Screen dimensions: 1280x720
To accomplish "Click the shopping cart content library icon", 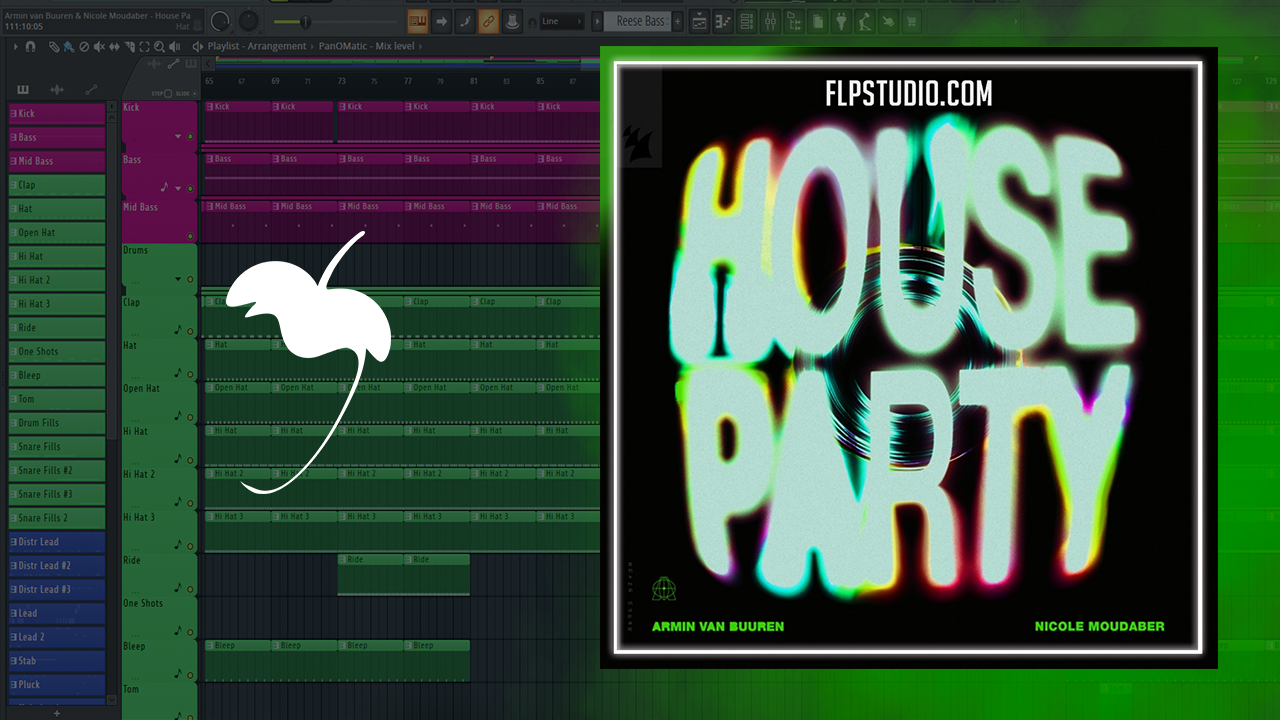I will (911, 21).
